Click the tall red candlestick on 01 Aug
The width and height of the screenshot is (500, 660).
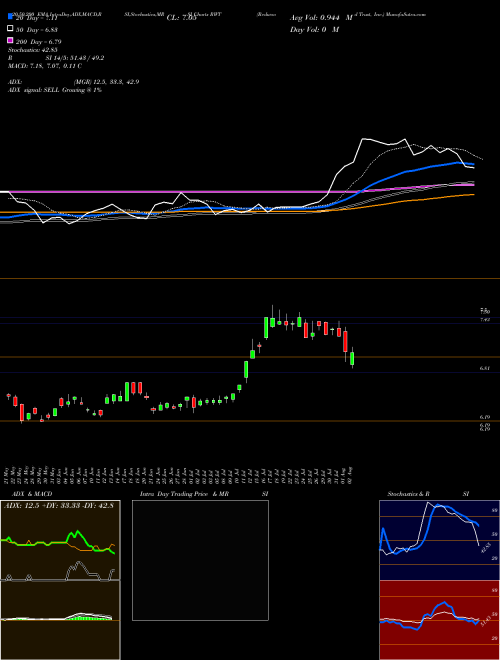(346, 341)
